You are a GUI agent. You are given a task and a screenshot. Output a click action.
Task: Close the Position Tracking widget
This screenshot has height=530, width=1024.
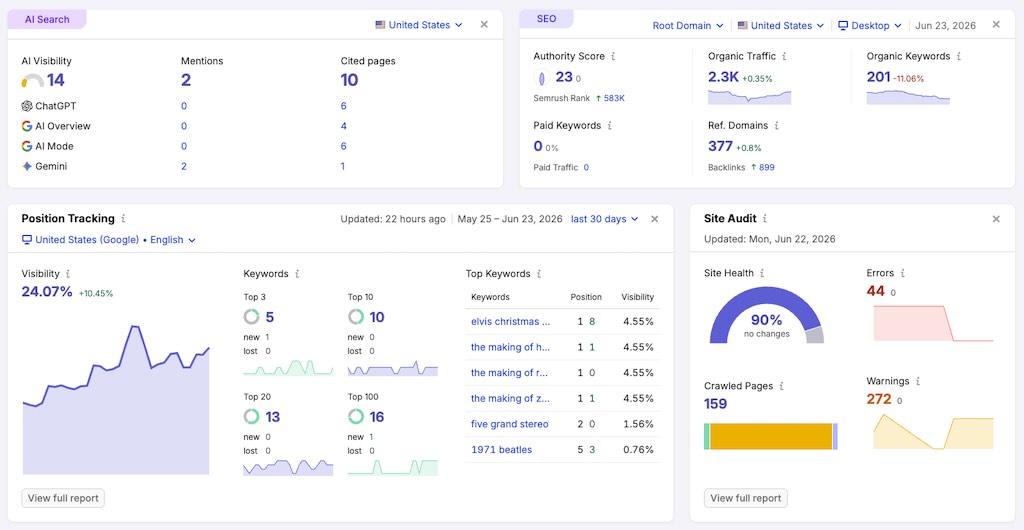[x=654, y=219]
